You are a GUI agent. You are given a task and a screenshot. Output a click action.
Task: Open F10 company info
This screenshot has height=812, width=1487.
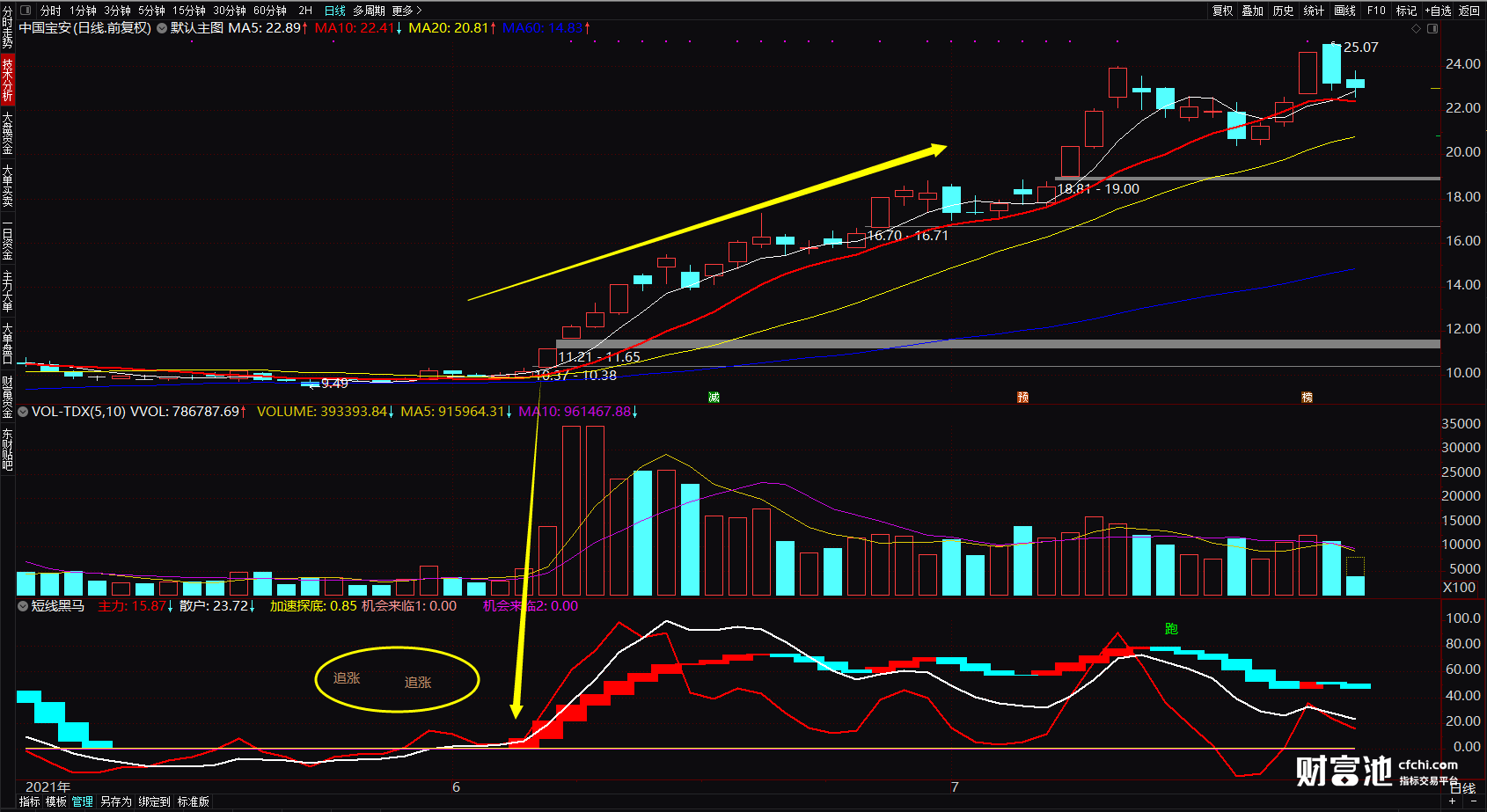tap(1376, 11)
